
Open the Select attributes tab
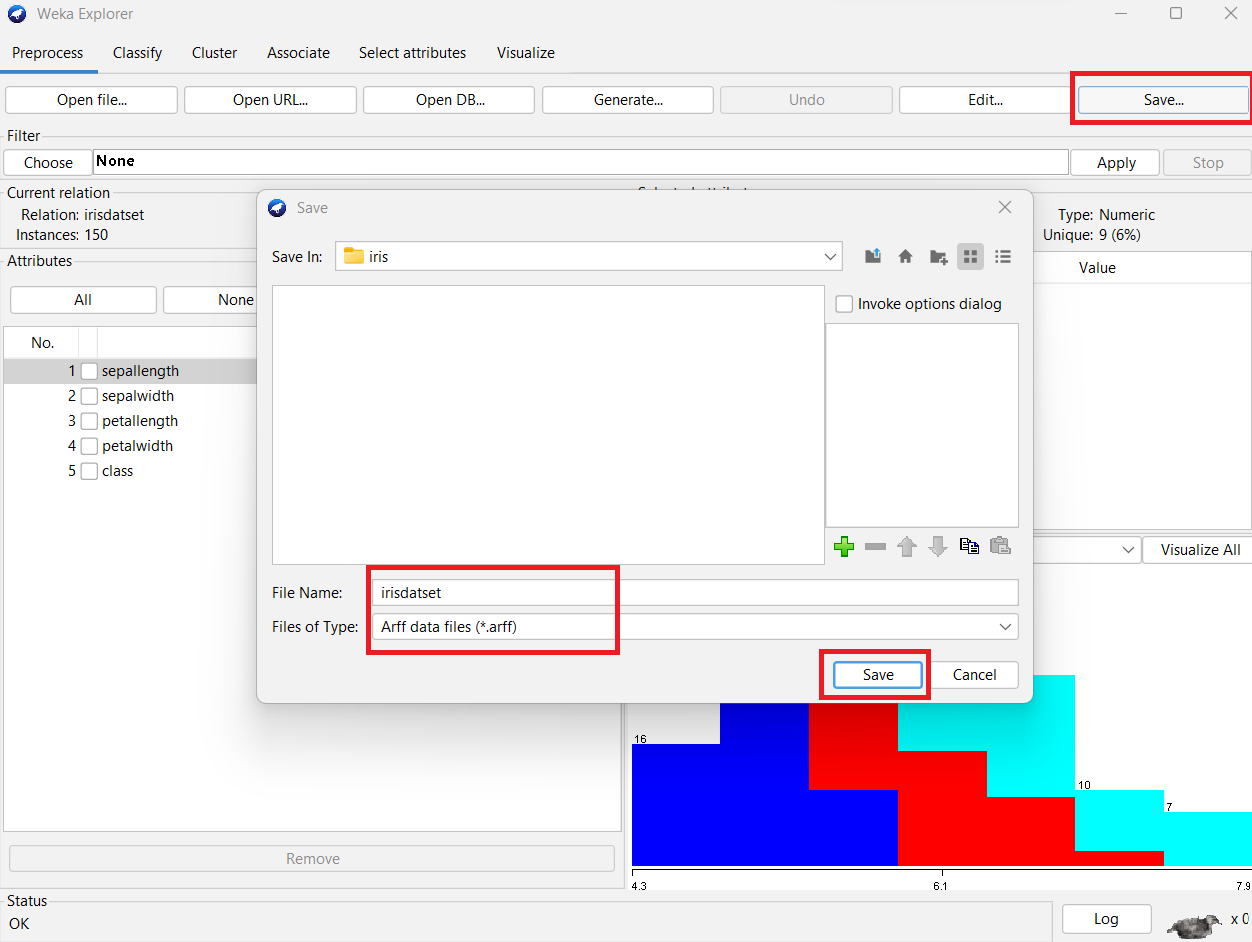413,53
